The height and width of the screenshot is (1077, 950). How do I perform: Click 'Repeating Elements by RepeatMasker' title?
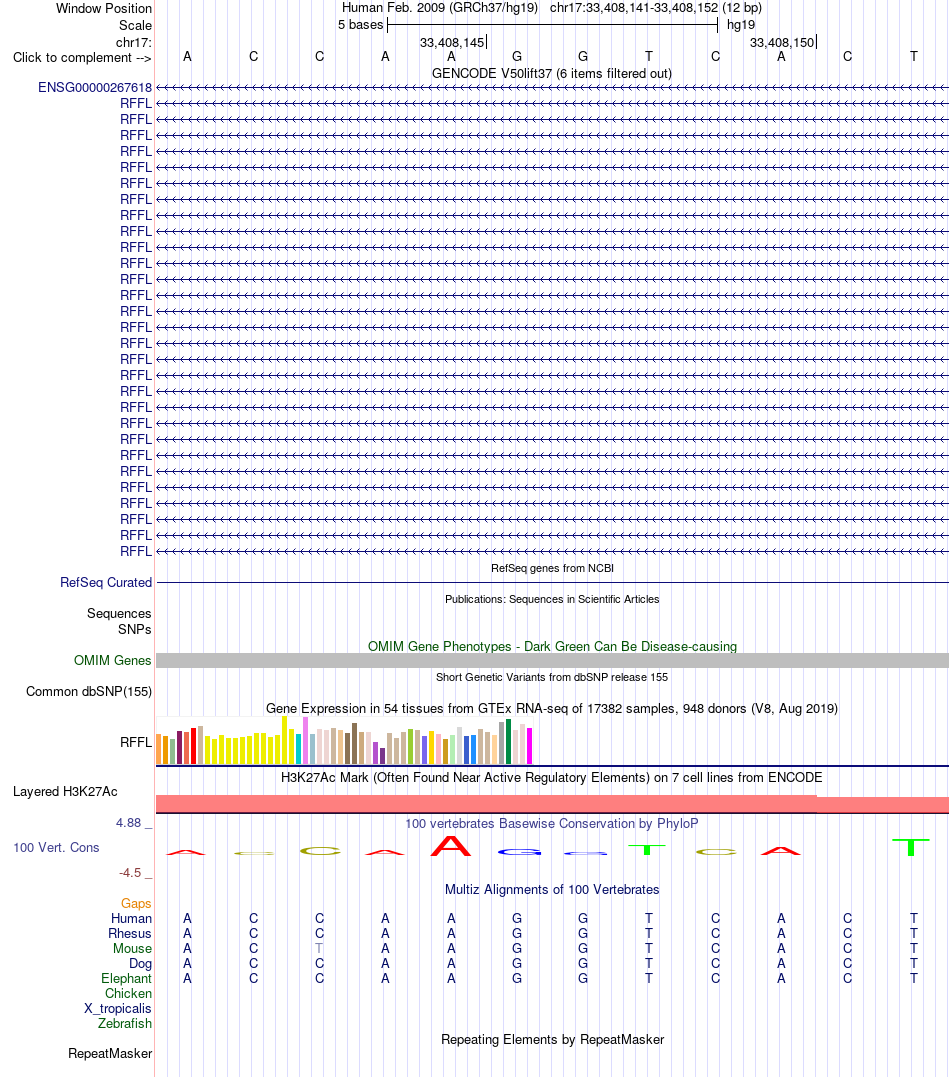click(x=552, y=1039)
